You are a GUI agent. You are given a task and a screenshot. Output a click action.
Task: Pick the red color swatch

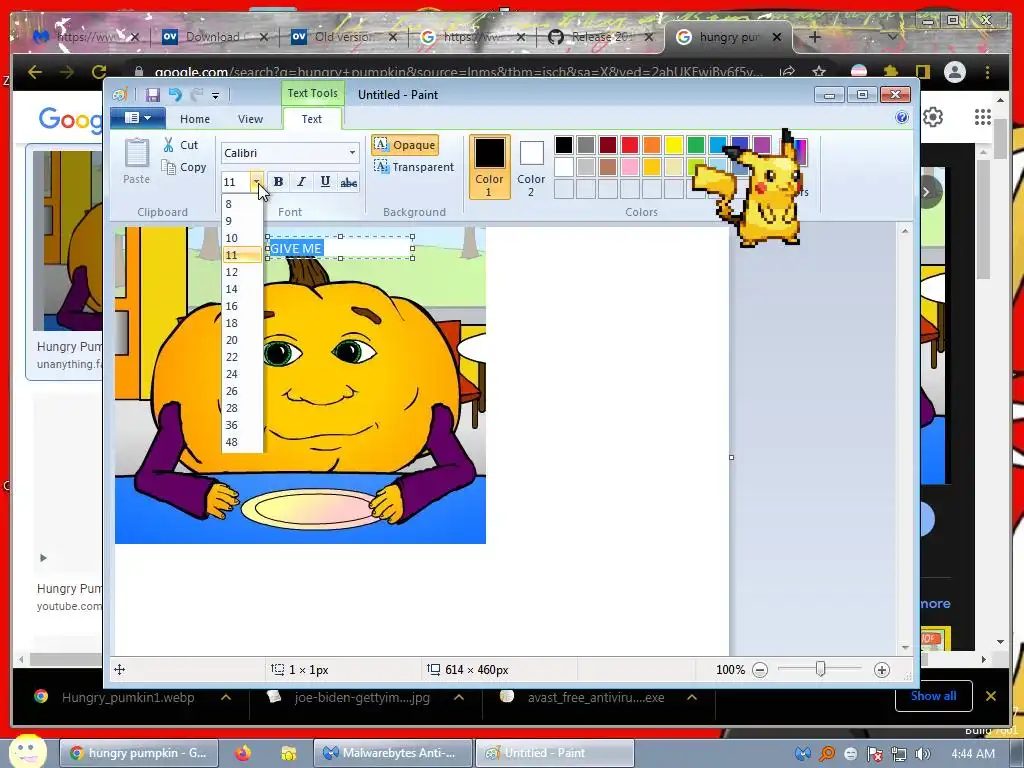[x=630, y=145]
